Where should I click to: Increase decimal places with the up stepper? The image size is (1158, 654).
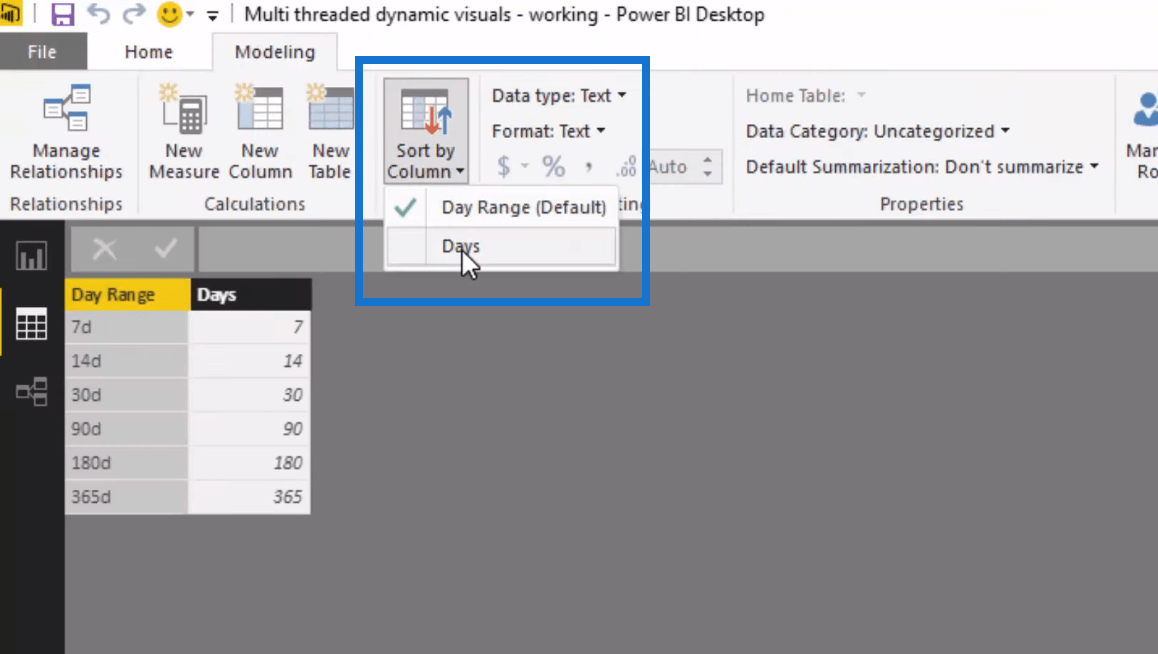[708, 159]
